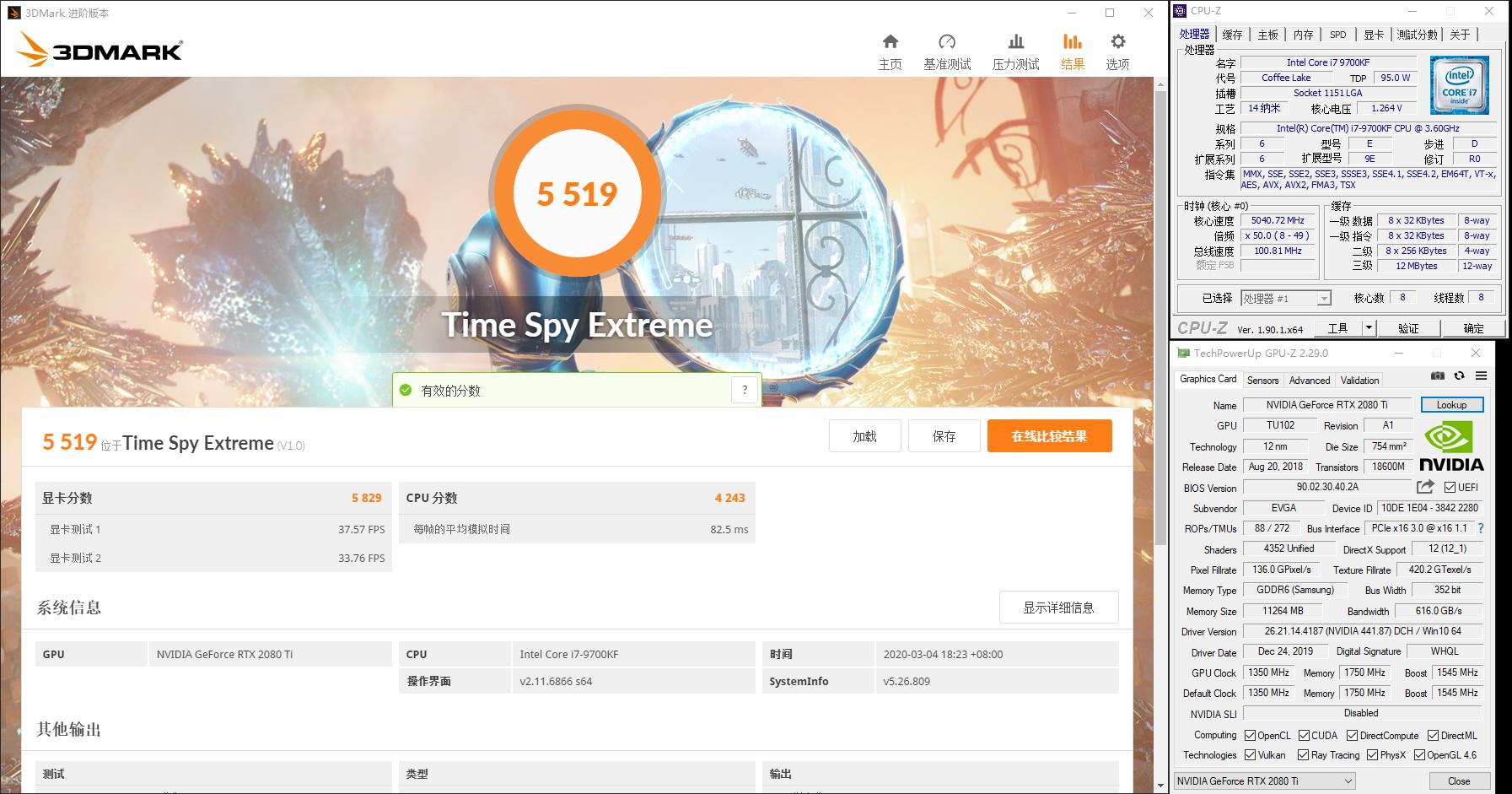
Task: Switch to the 内存 tab in CPU-Z
Action: coord(1303,35)
